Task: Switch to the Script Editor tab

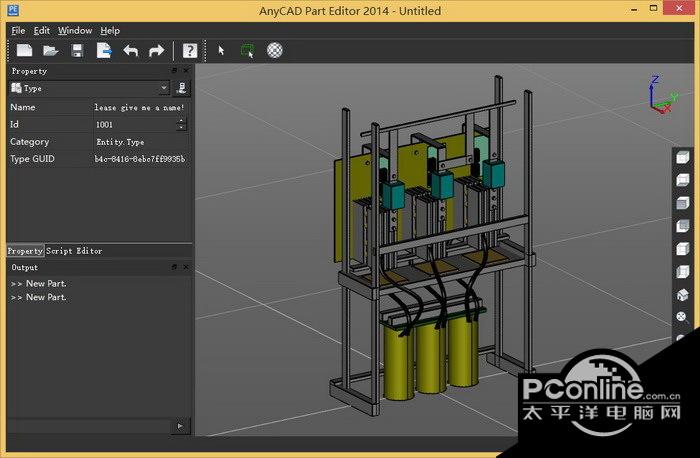Action: 74,251
